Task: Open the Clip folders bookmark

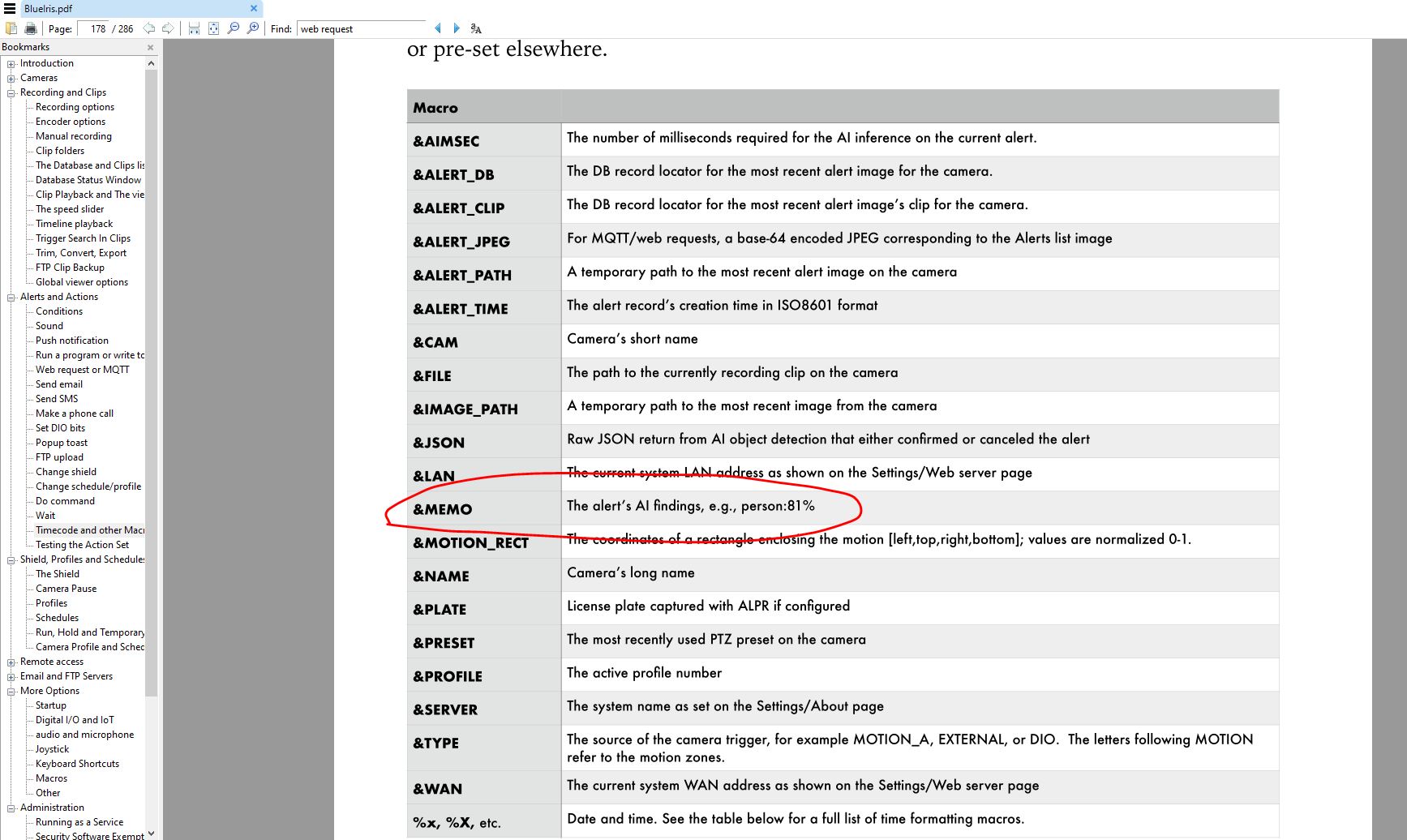Action: tap(60, 151)
